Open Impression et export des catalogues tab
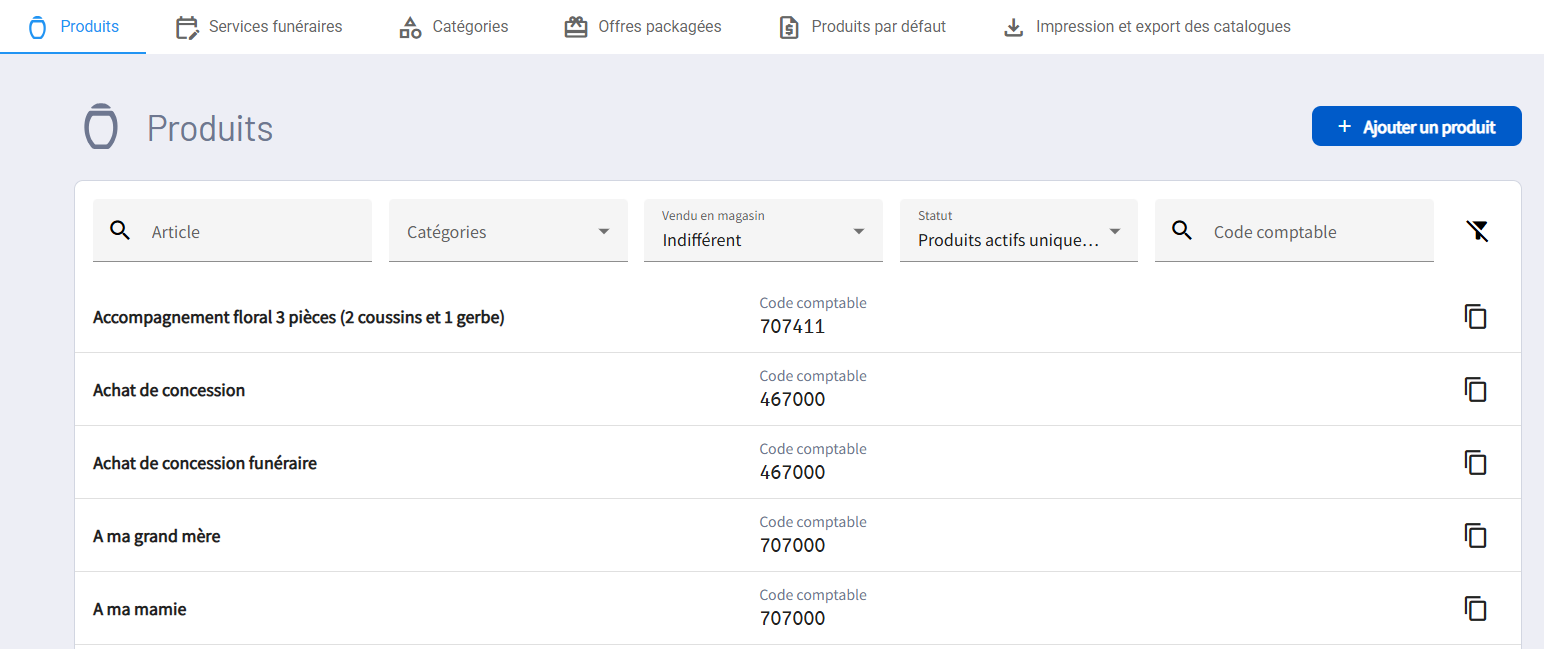Viewport: 1544px width, 649px height. (x=1147, y=27)
